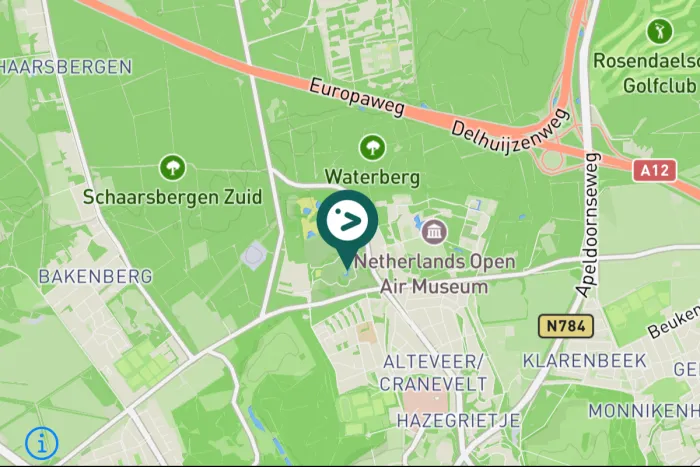Open the Netherlands Open Air Museum icon
This screenshot has width=700, height=467.
coord(435,232)
